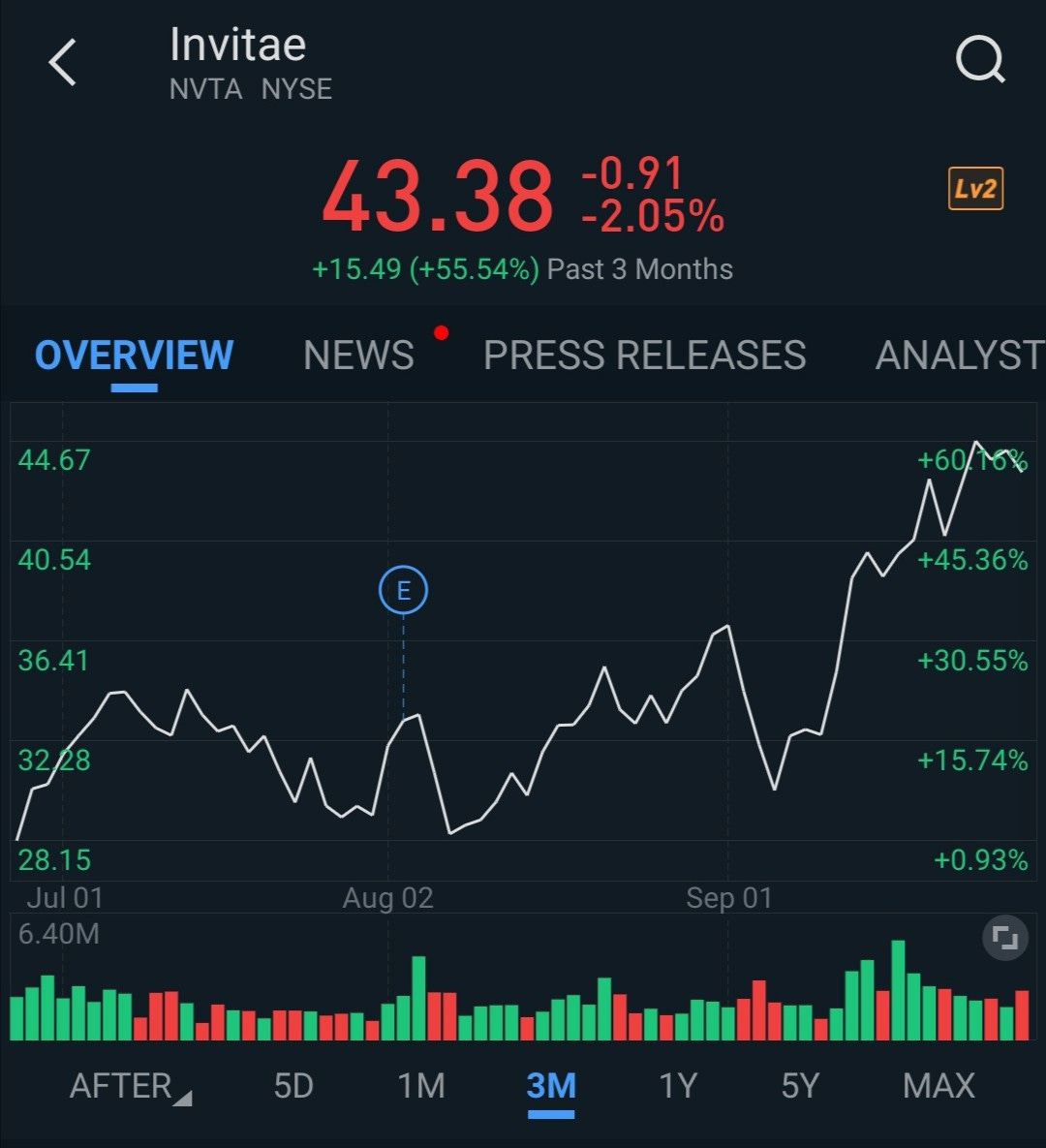Select the MAX time range
This screenshot has width=1046, height=1148.
[x=939, y=1086]
